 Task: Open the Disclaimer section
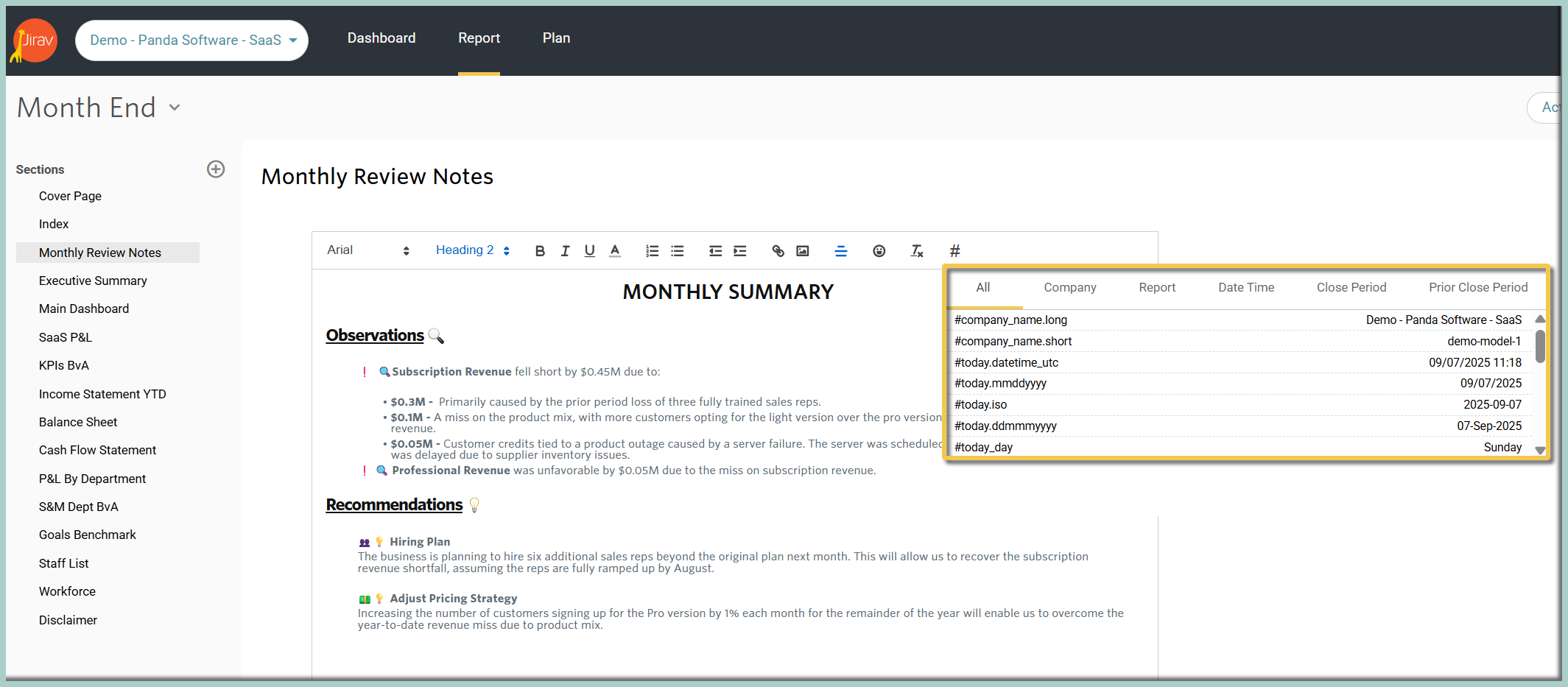(x=68, y=620)
